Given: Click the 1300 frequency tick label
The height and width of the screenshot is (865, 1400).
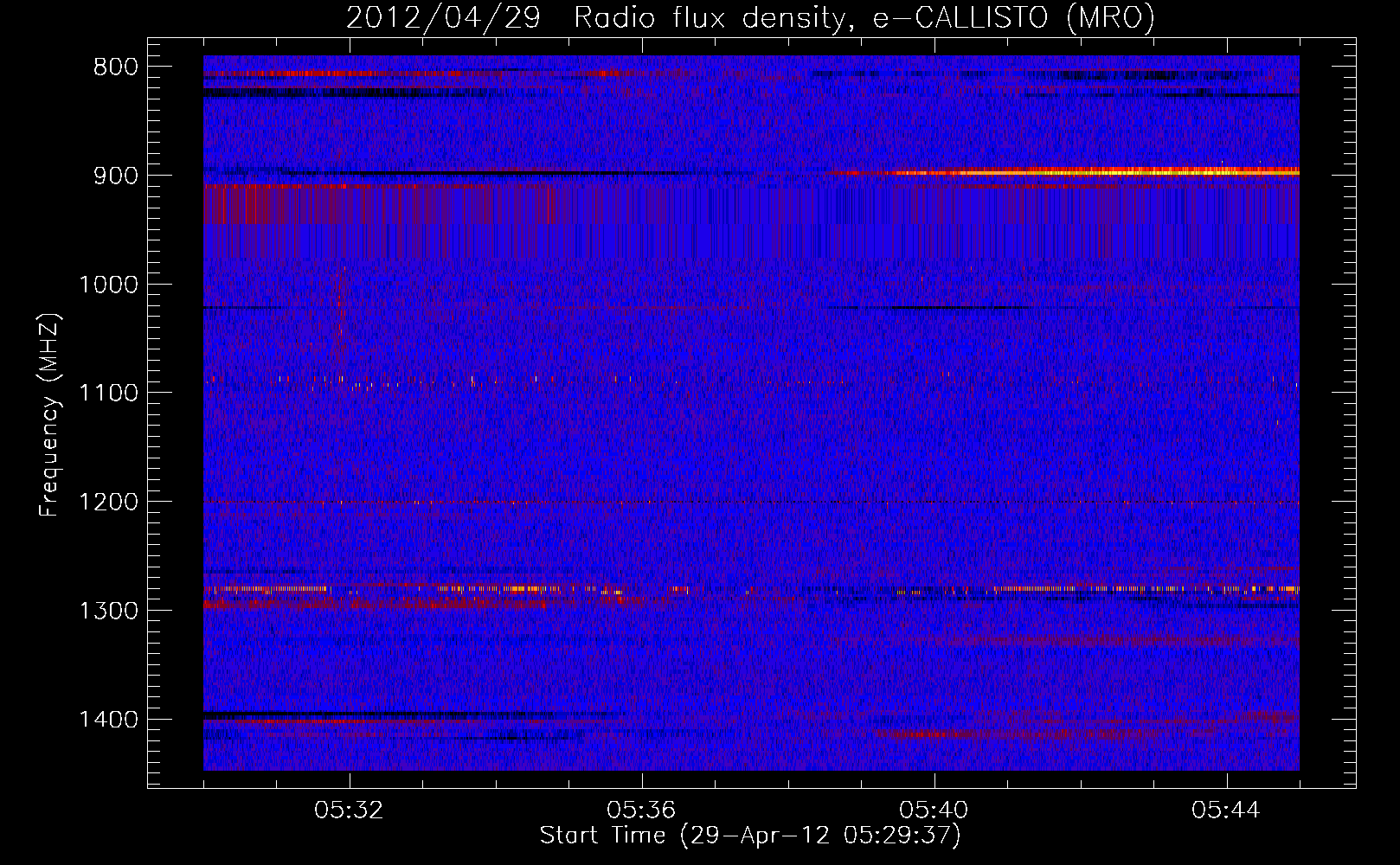Looking at the screenshot, I should pos(108,611).
